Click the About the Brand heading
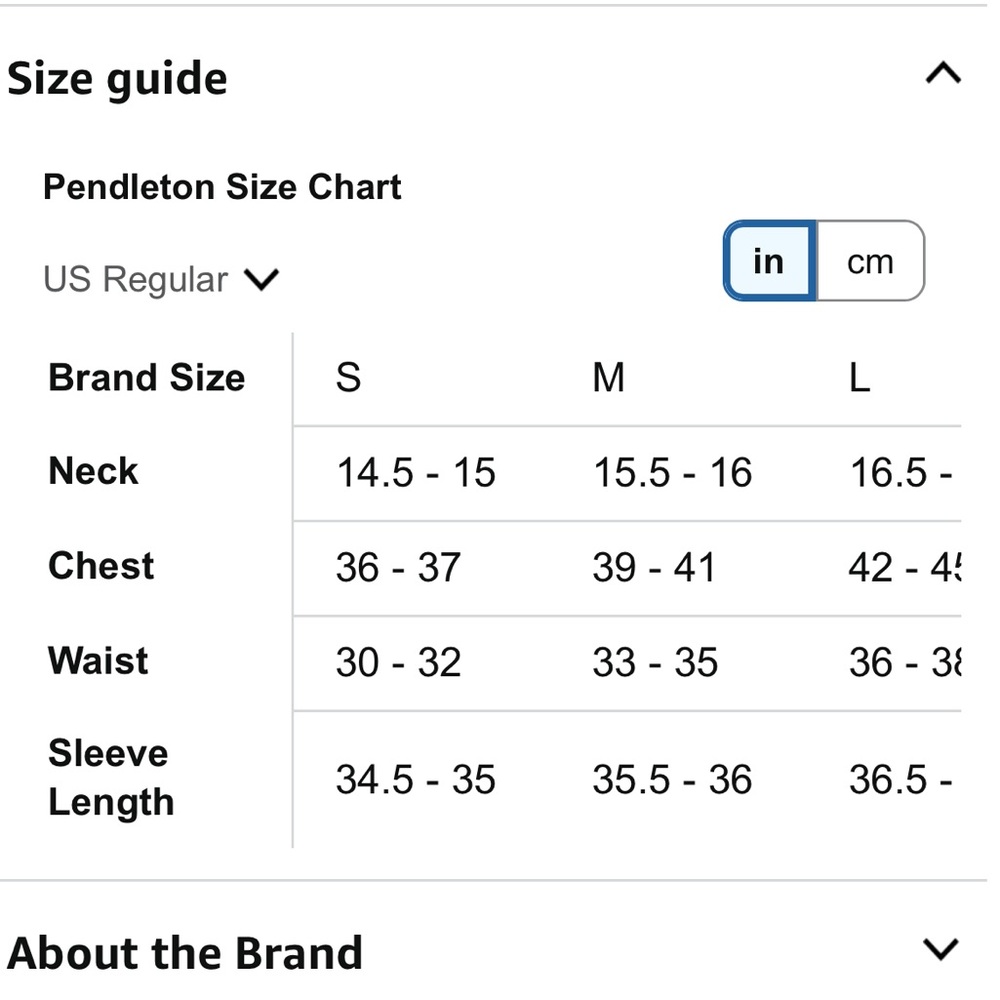Screen dimensions: 1000x1000 185,951
